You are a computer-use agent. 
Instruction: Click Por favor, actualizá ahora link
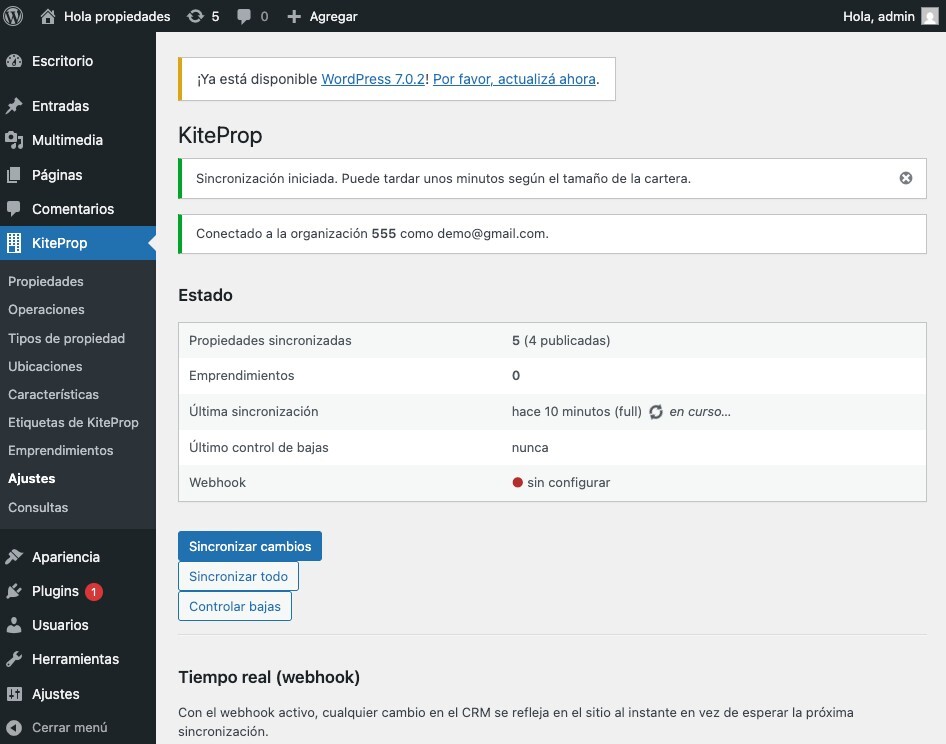[x=515, y=79]
